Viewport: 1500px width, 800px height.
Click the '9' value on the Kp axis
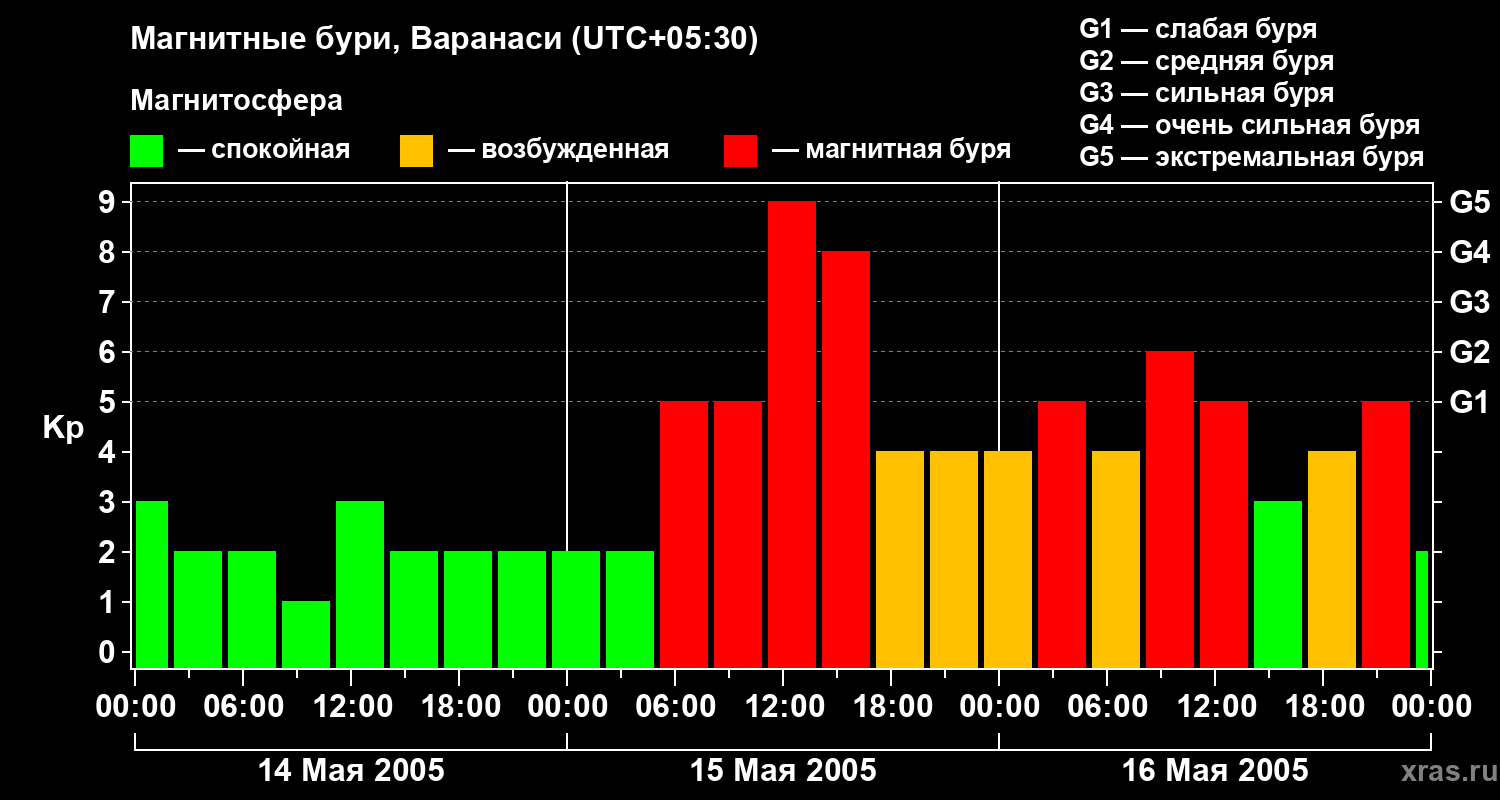pos(109,203)
